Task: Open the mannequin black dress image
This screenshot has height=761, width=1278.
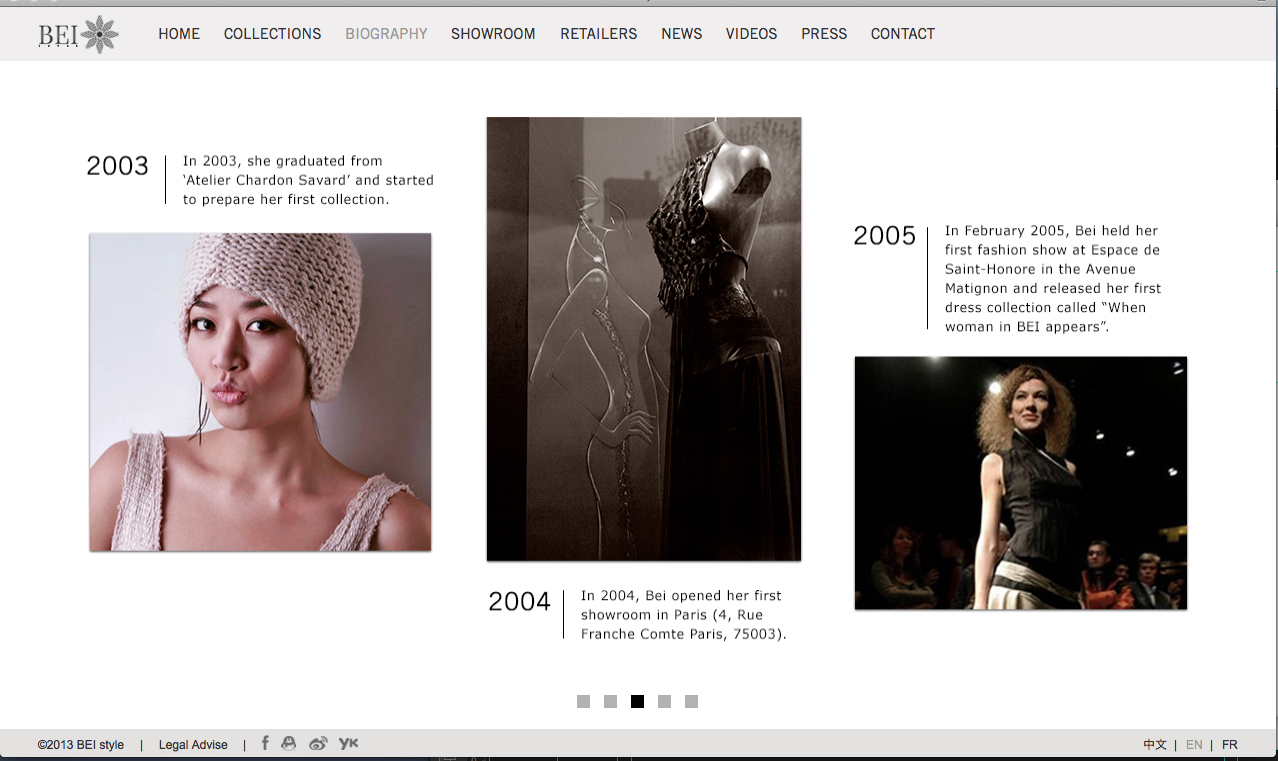Action: [x=643, y=339]
